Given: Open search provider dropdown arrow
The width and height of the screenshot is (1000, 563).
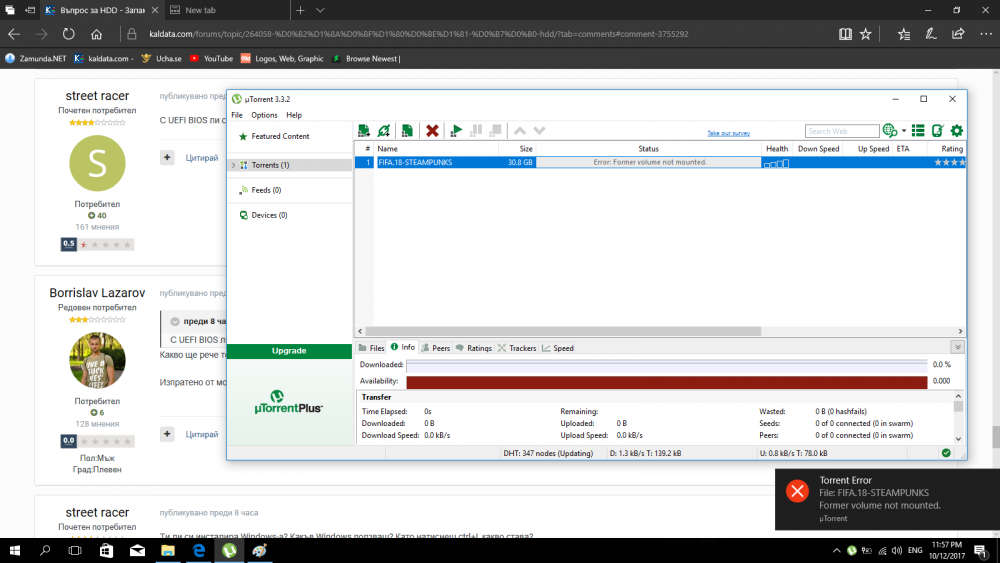Looking at the screenshot, I should tap(904, 131).
